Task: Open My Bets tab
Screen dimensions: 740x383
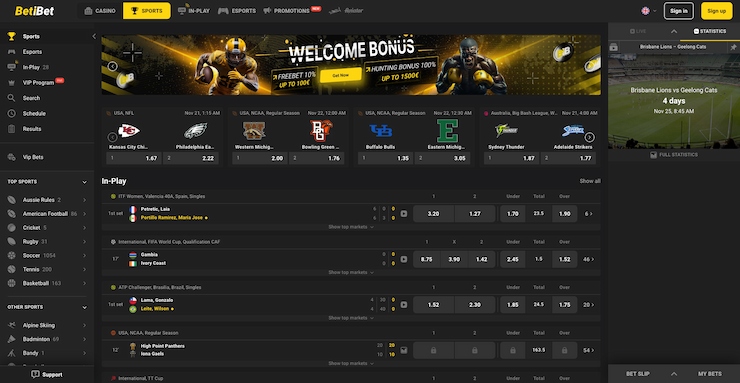Action: pyautogui.click(x=710, y=374)
